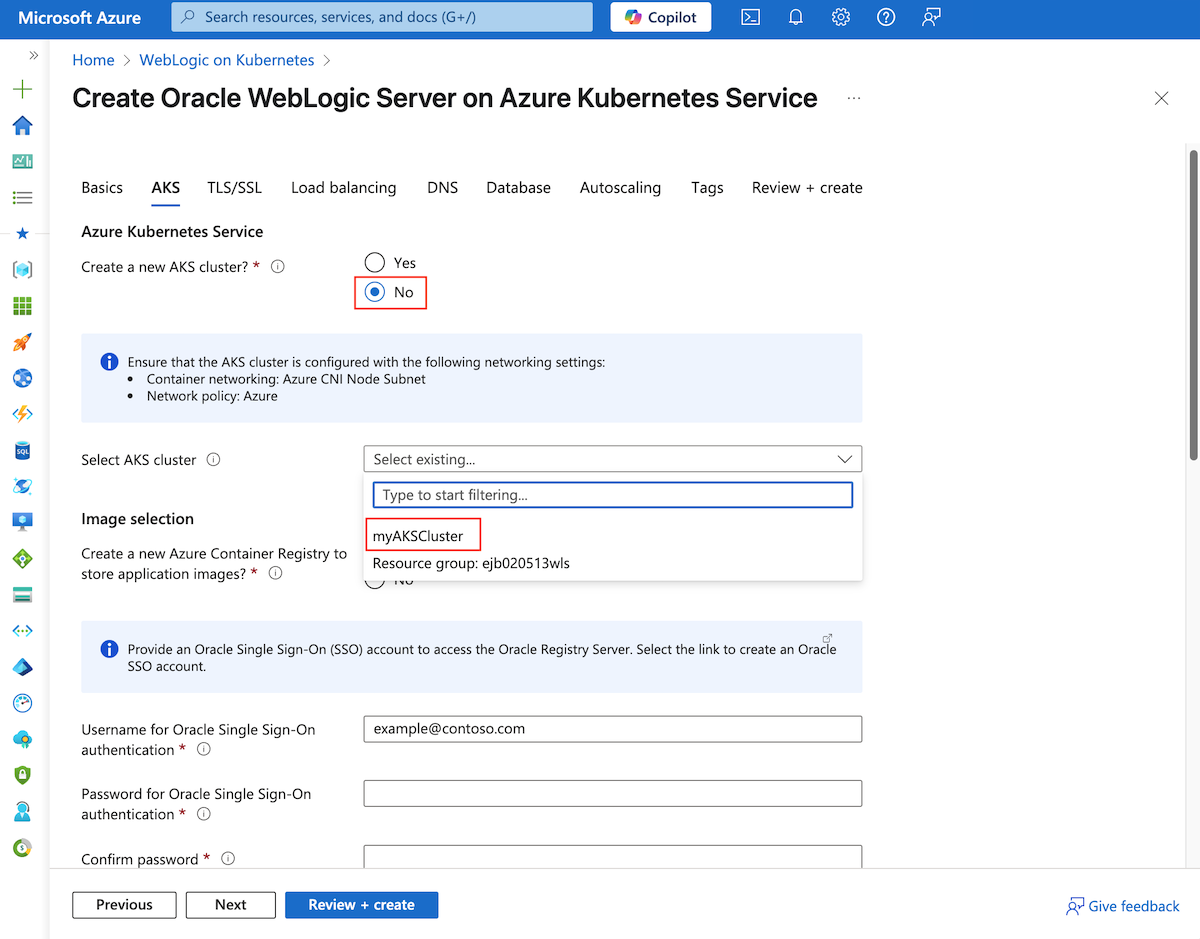Open the Give feedback link
1200x939 pixels.
click(1122, 906)
